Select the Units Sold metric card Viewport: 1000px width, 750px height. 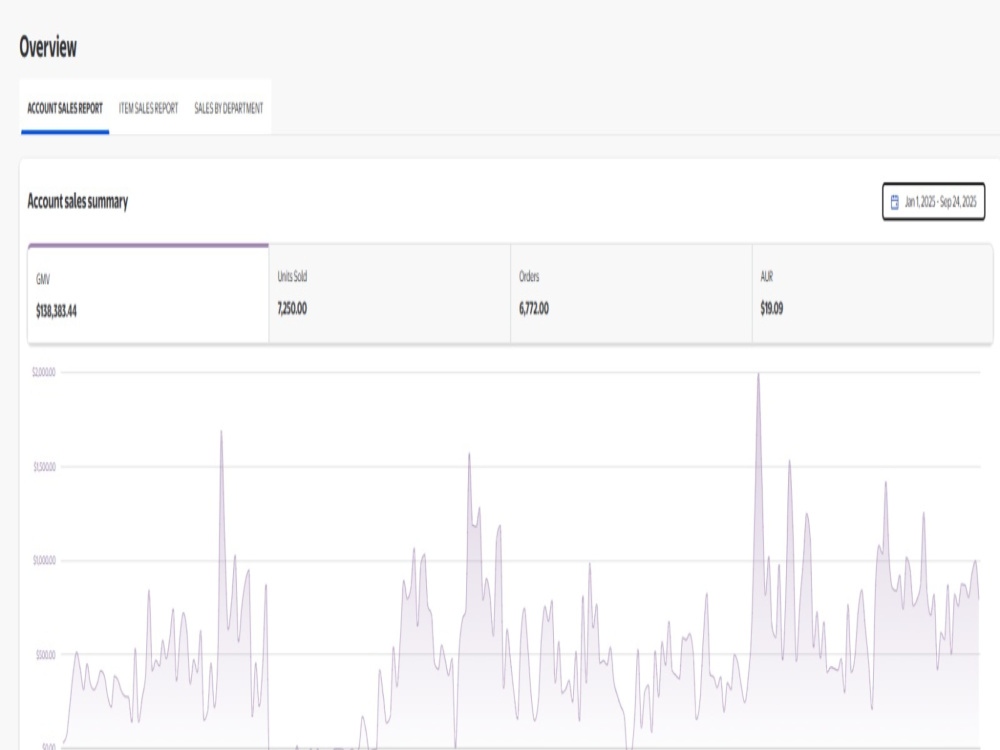[390, 294]
